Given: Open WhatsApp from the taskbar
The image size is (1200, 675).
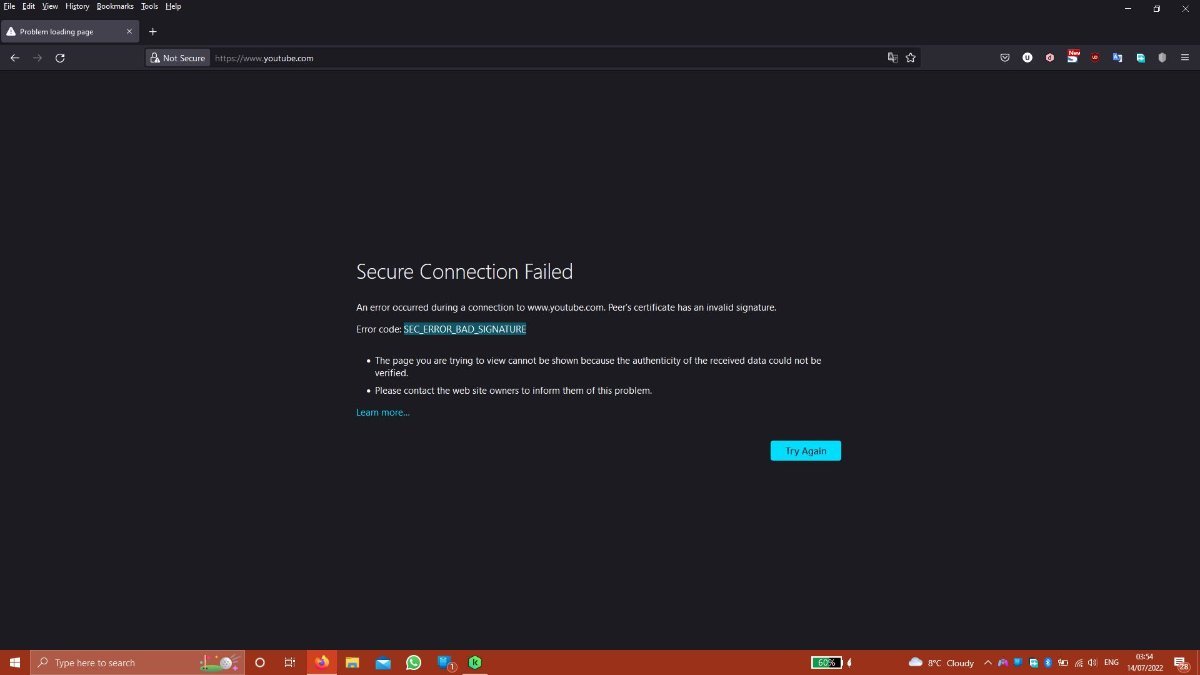Looking at the screenshot, I should pyautogui.click(x=414, y=662).
